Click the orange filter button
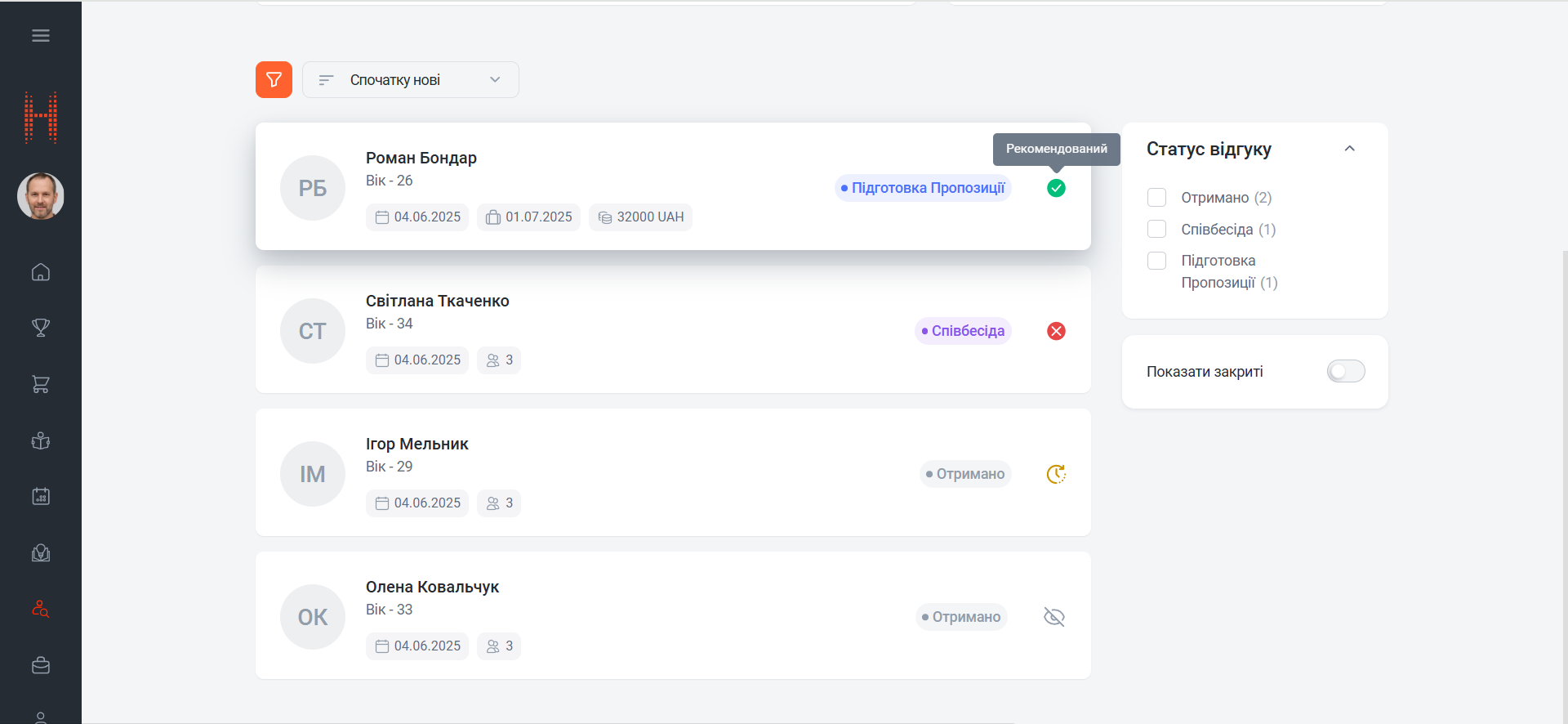Viewport: 1568px width, 724px height. click(274, 80)
